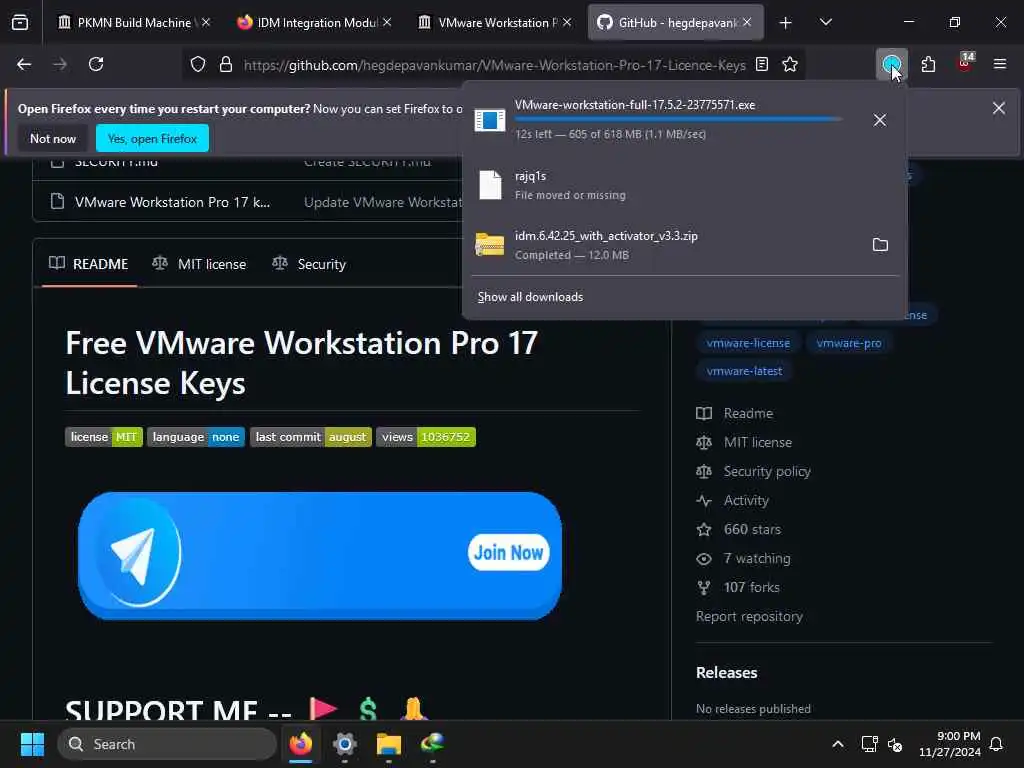Viewport: 1024px width, 768px height.
Task: Open notification bell in system tray
Action: pyautogui.click(x=996, y=744)
